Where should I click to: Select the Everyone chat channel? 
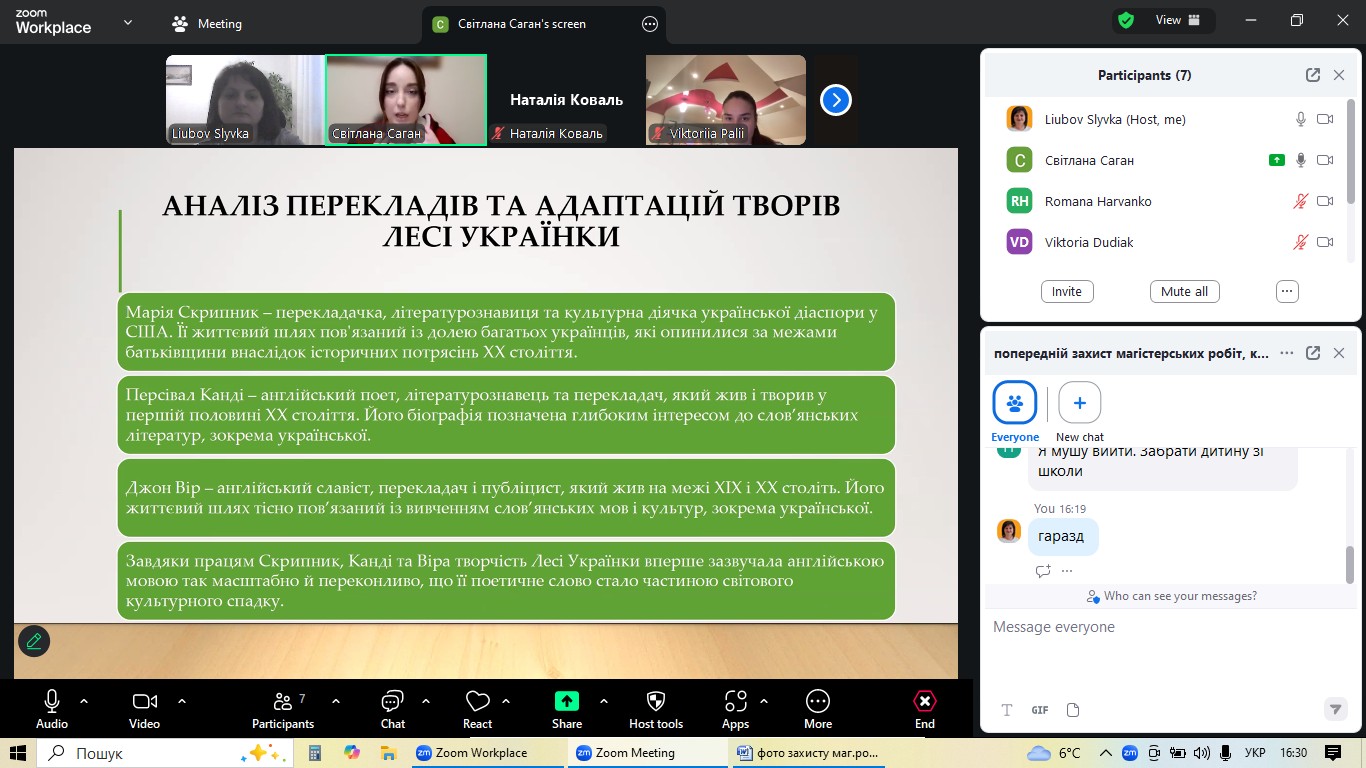pos(1014,404)
